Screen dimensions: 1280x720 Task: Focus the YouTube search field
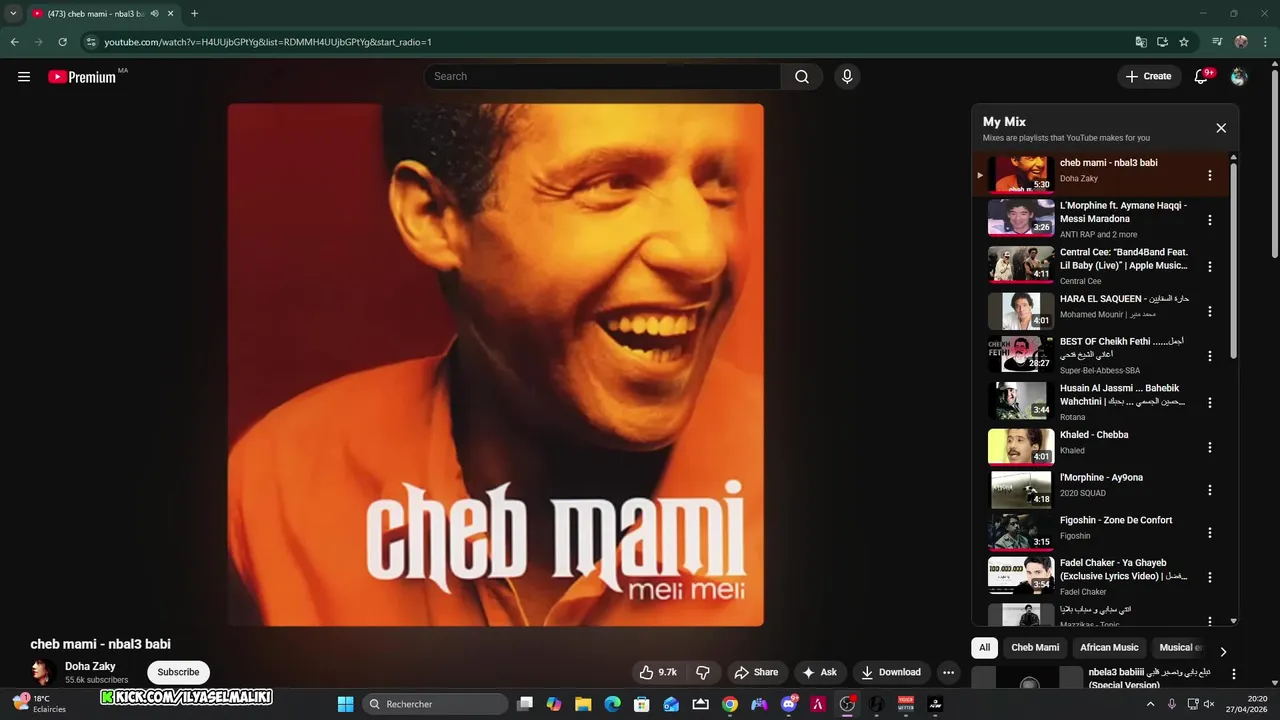[603, 77]
